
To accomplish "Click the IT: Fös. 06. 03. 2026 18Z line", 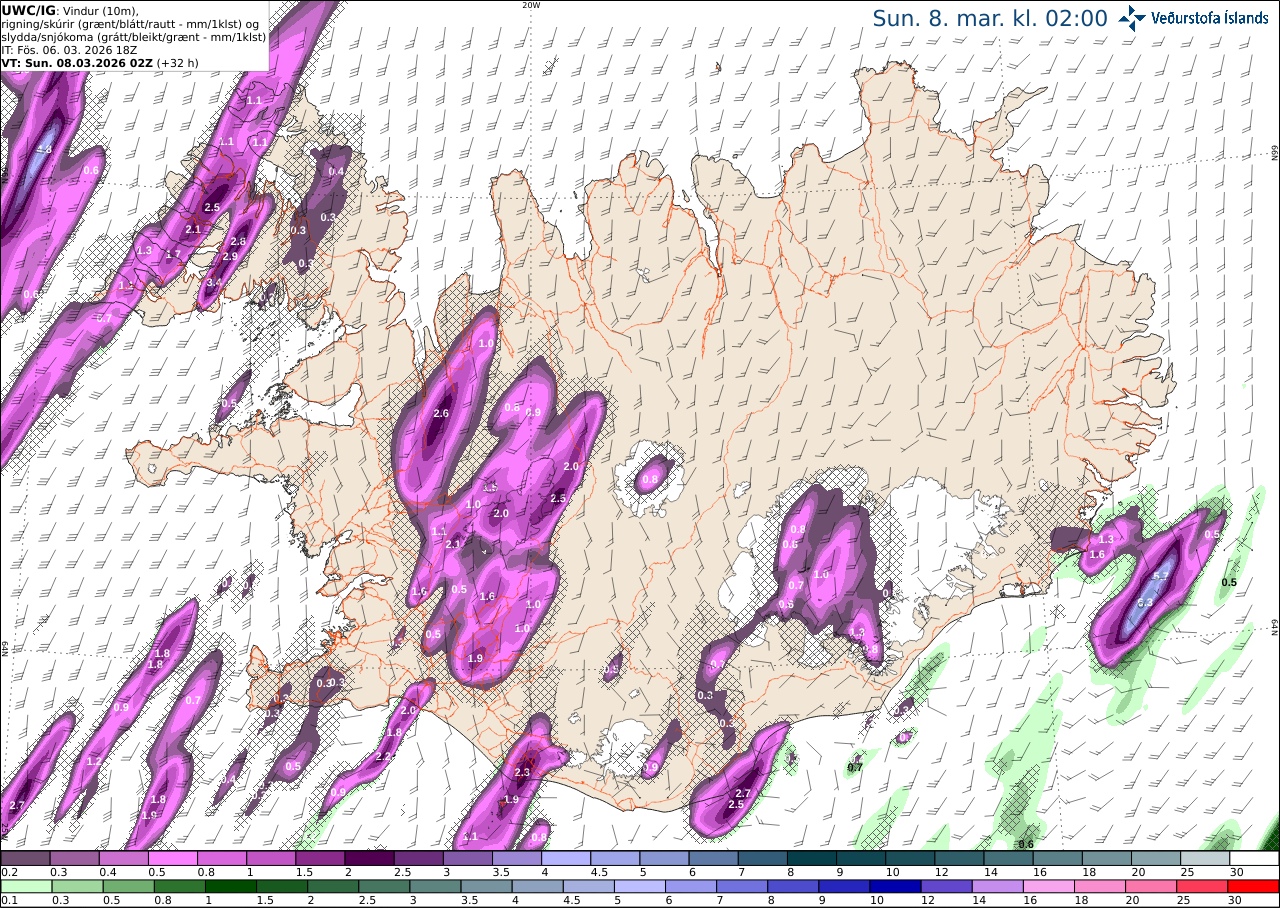I will click(67, 49).
